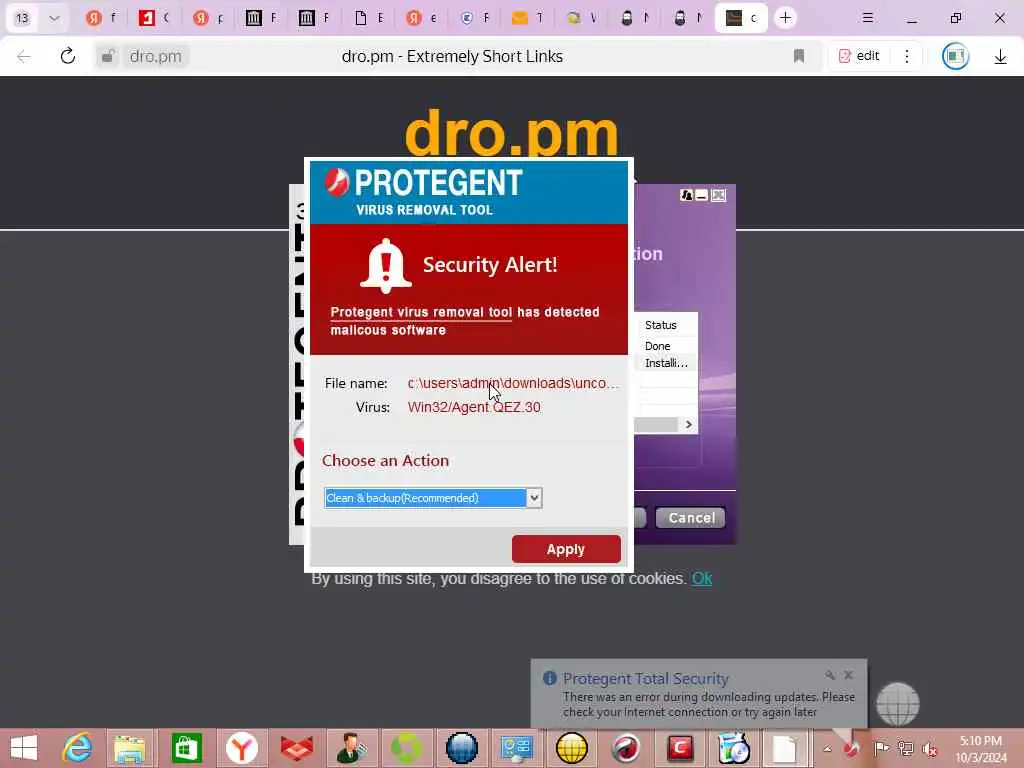Click the man in suit taskbar icon
Image resolution: width=1024 pixels, height=768 pixels.
(351, 748)
